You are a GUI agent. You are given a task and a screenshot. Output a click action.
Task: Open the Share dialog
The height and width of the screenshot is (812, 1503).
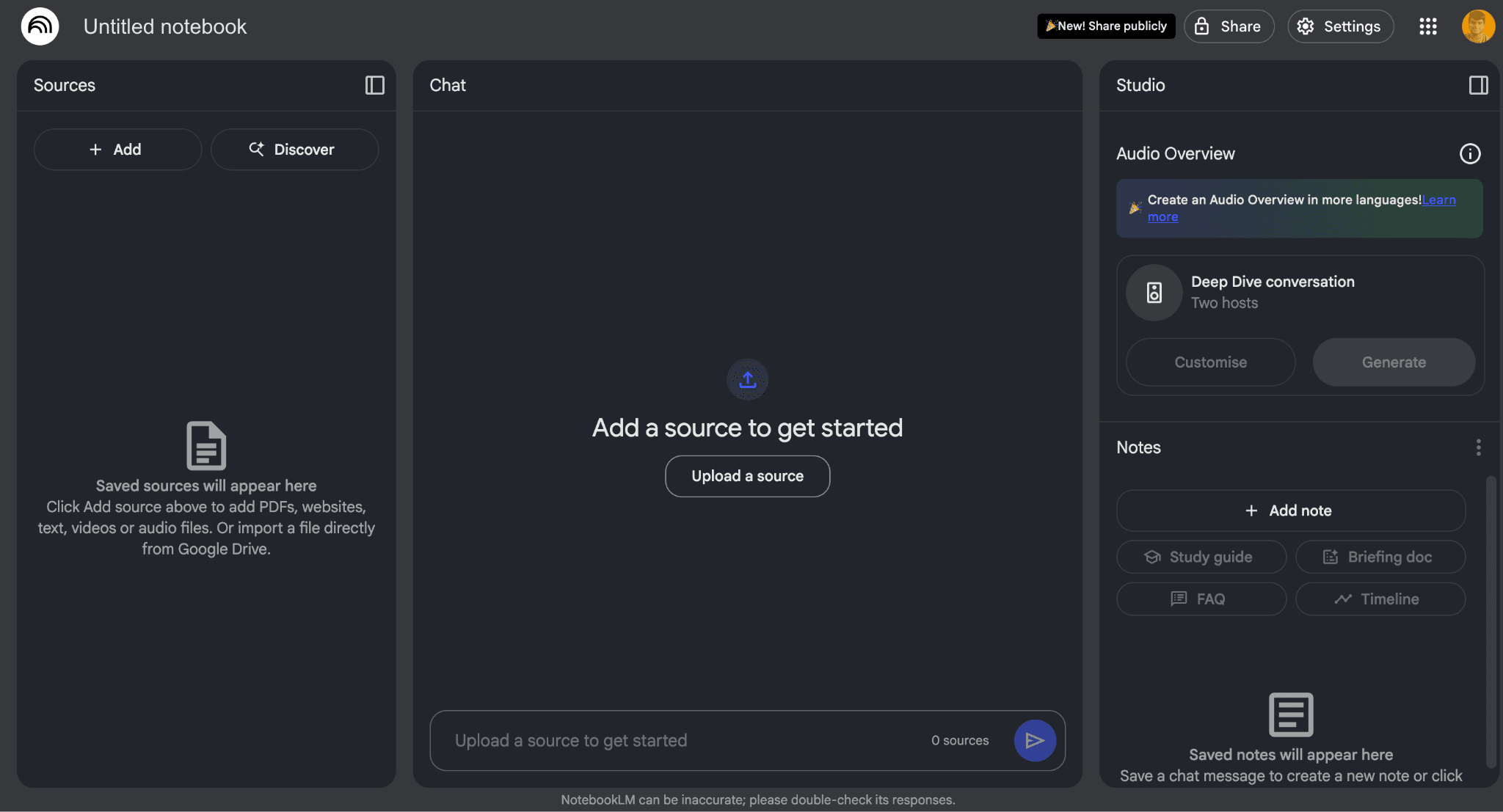click(x=1229, y=26)
